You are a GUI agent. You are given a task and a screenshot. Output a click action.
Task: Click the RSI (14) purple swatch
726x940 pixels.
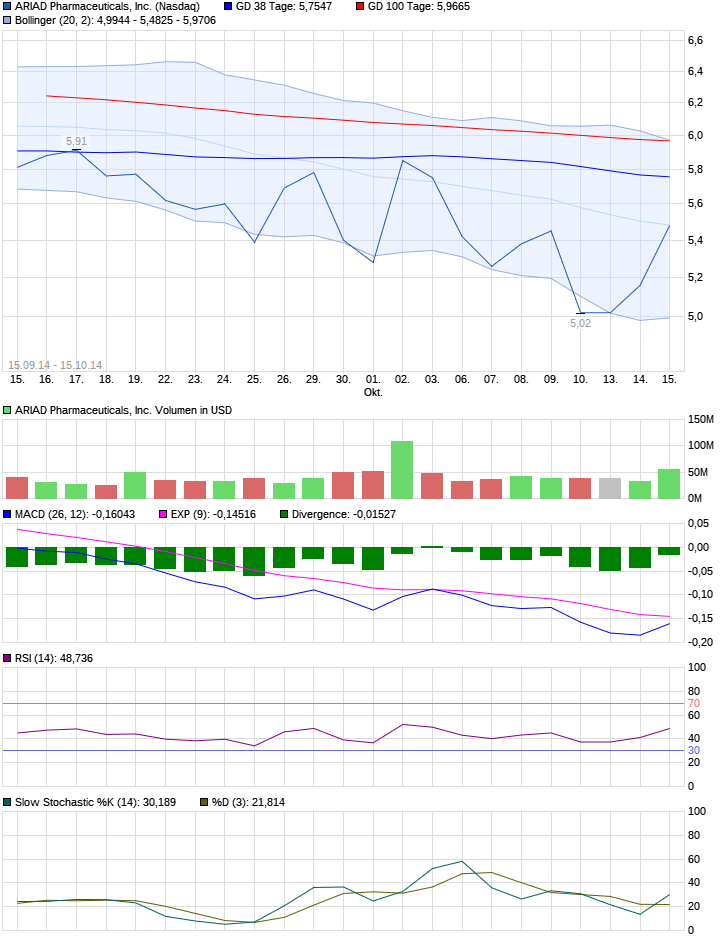tap(7, 658)
